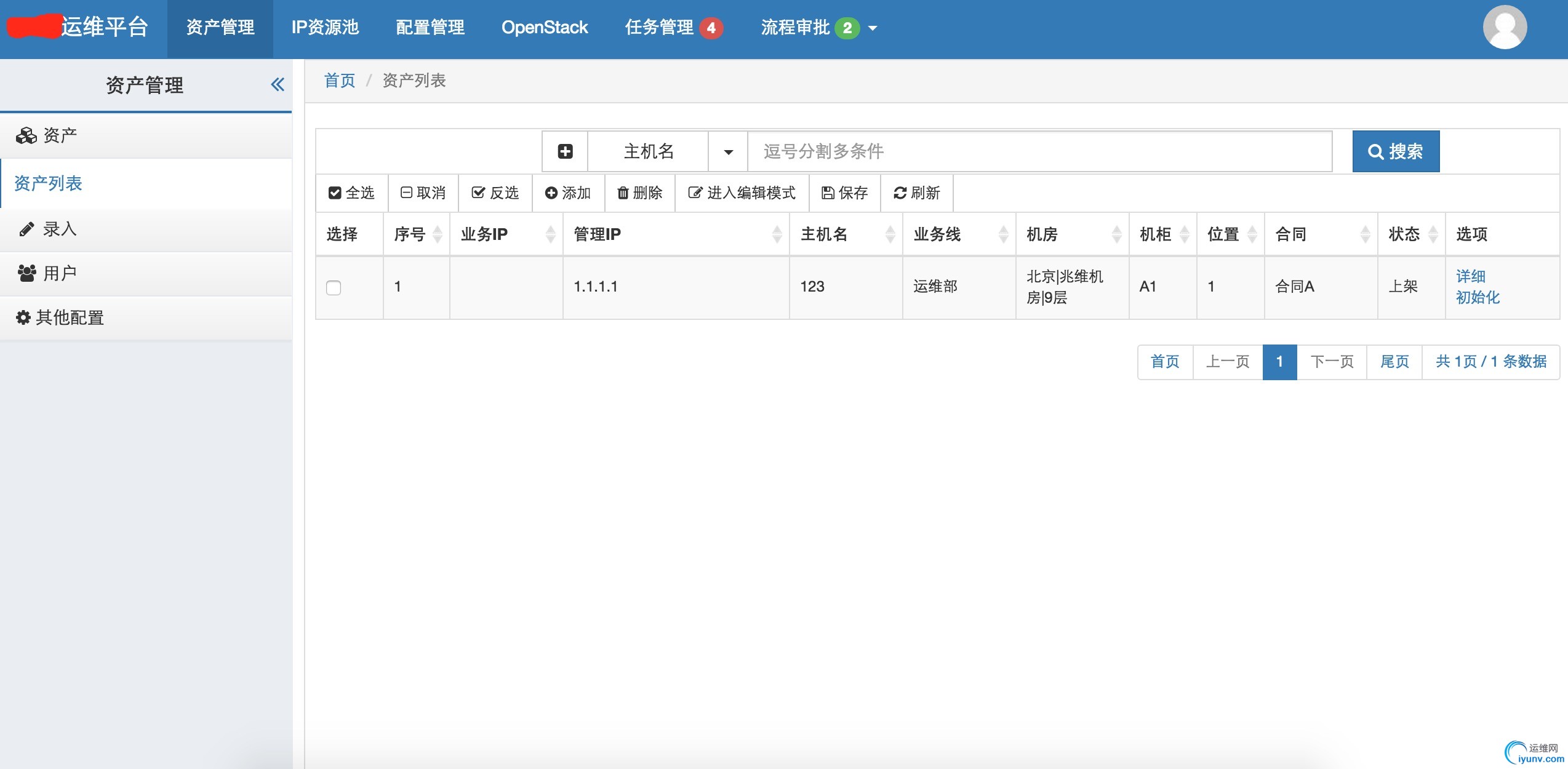
Task: Click the red badge 4 on 任务管理
Action: tap(711, 28)
